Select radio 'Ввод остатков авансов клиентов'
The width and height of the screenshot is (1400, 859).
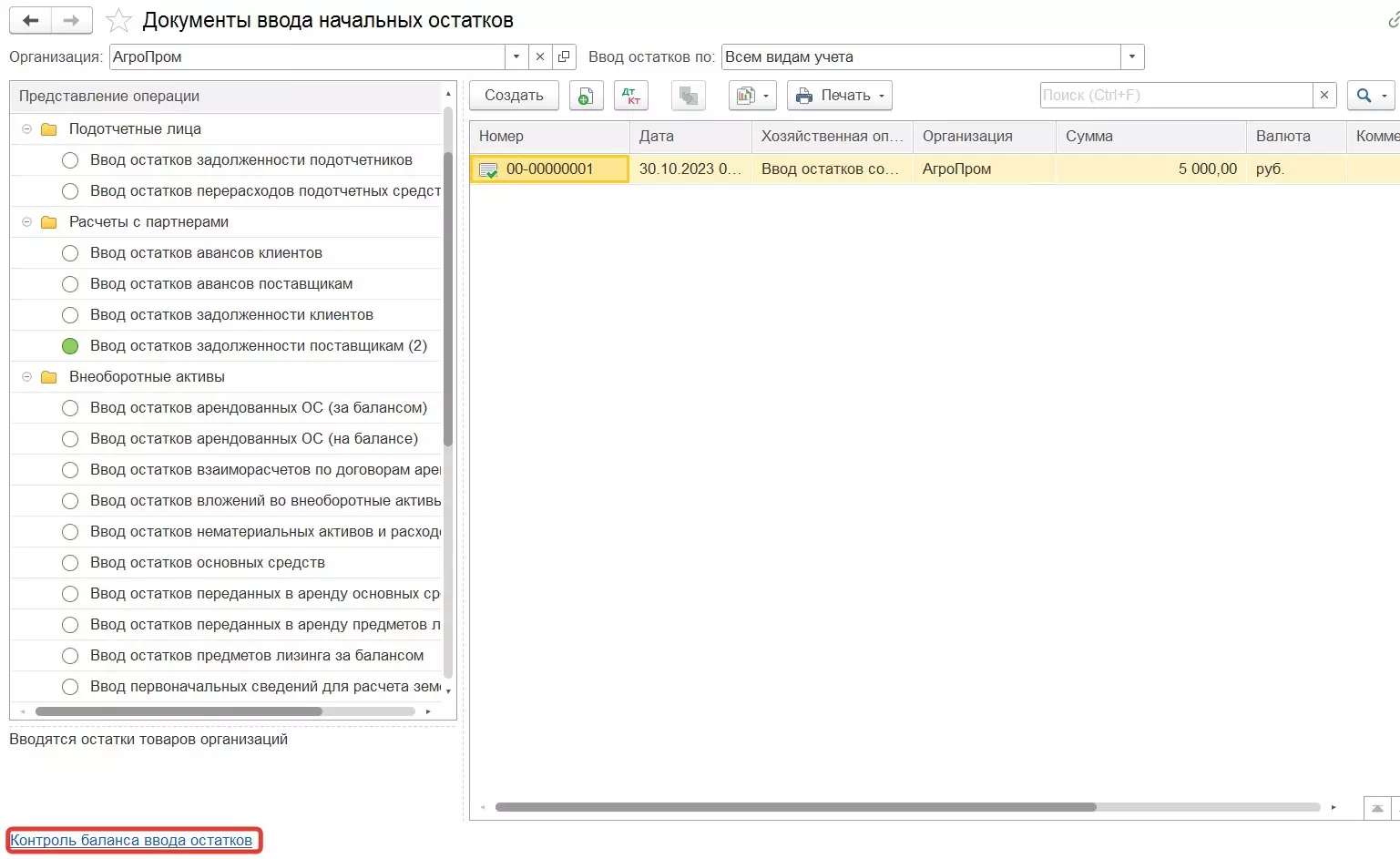(70, 253)
